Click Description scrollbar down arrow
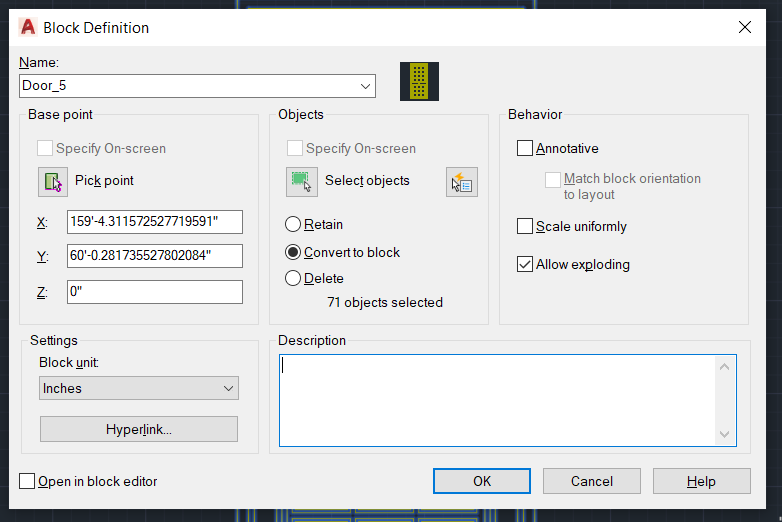This screenshot has width=782, height=522. pos(725,434)
